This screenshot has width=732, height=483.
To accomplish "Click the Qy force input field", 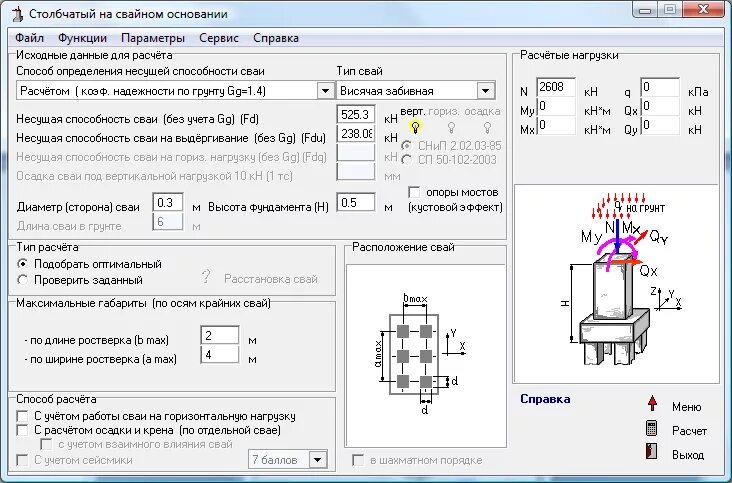I will 660,126.
